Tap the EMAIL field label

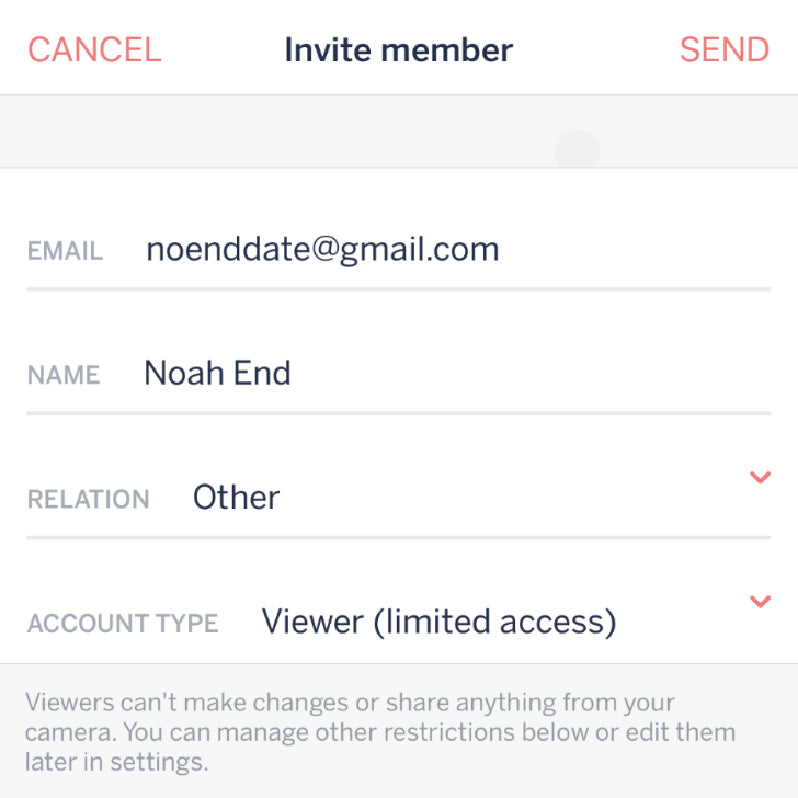pos(65,251)
